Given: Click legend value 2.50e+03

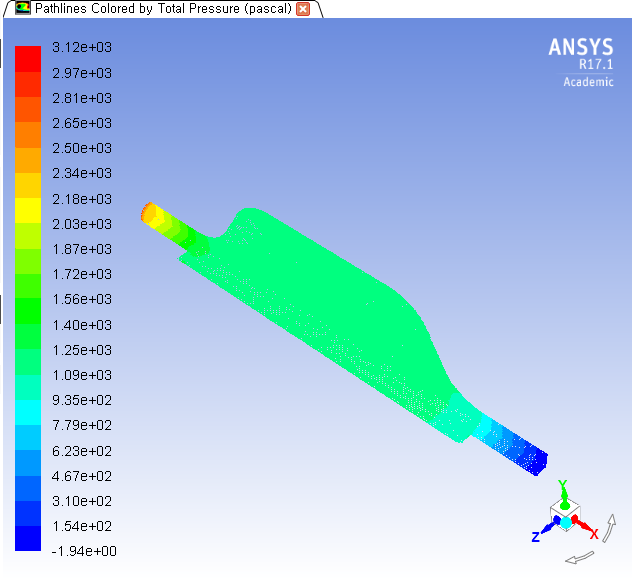Looking at the screenshot, I should 82,148.
